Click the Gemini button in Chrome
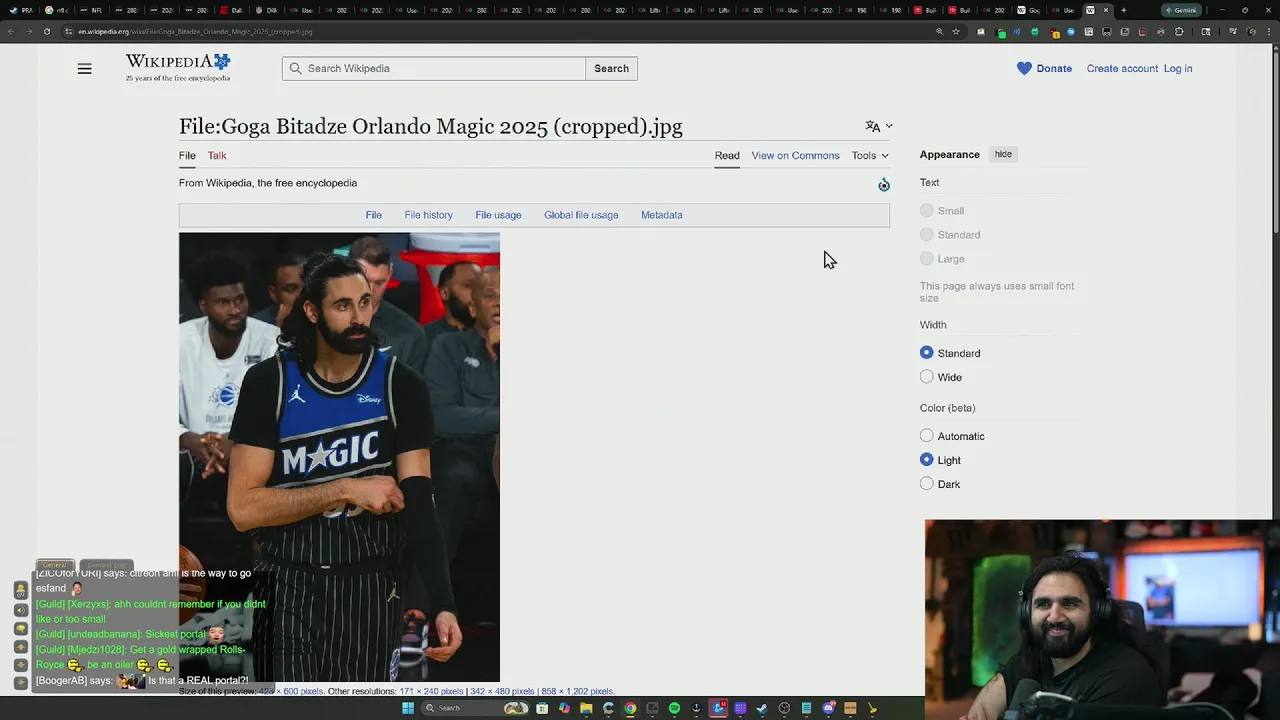Viewport: 1280px width, 720px height. point(1181,10)
